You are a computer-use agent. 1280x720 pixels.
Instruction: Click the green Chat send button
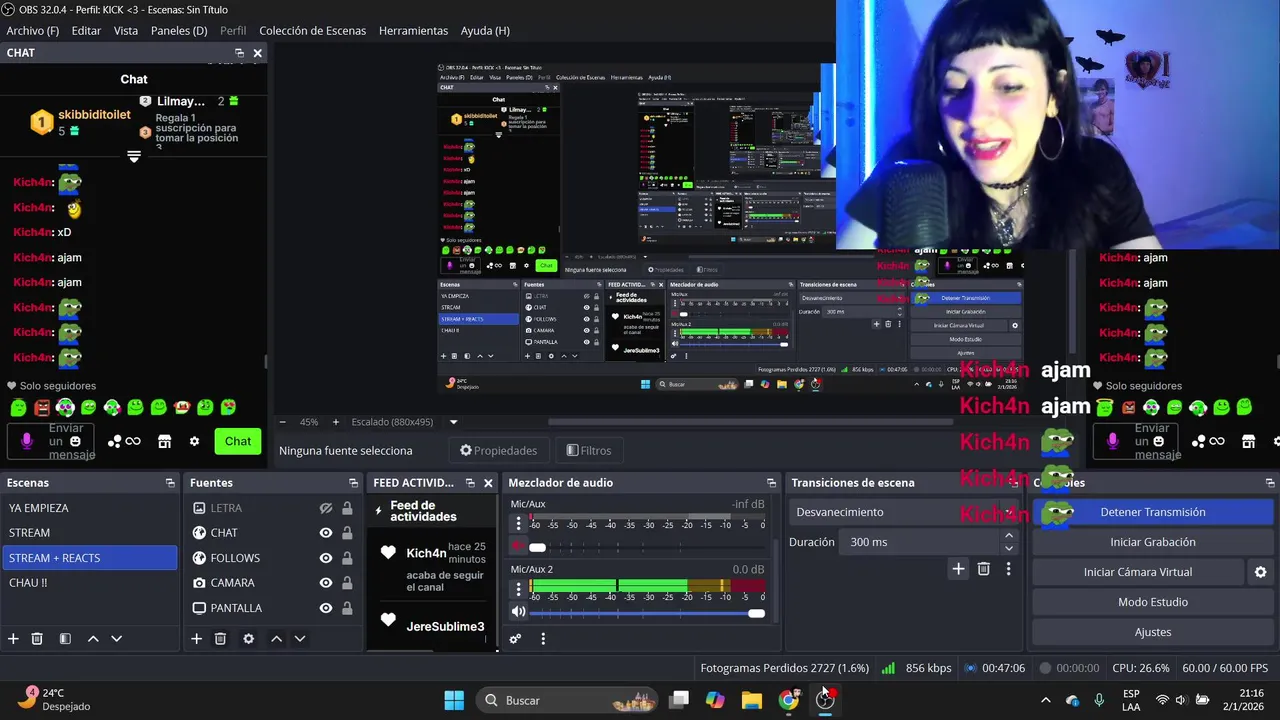[238, 441]
